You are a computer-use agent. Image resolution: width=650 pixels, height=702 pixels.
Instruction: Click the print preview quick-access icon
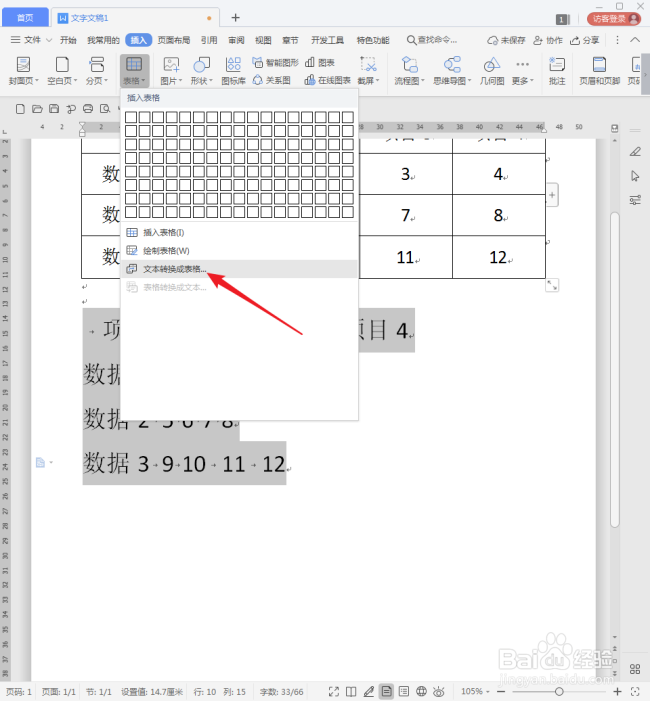(105, 109)
